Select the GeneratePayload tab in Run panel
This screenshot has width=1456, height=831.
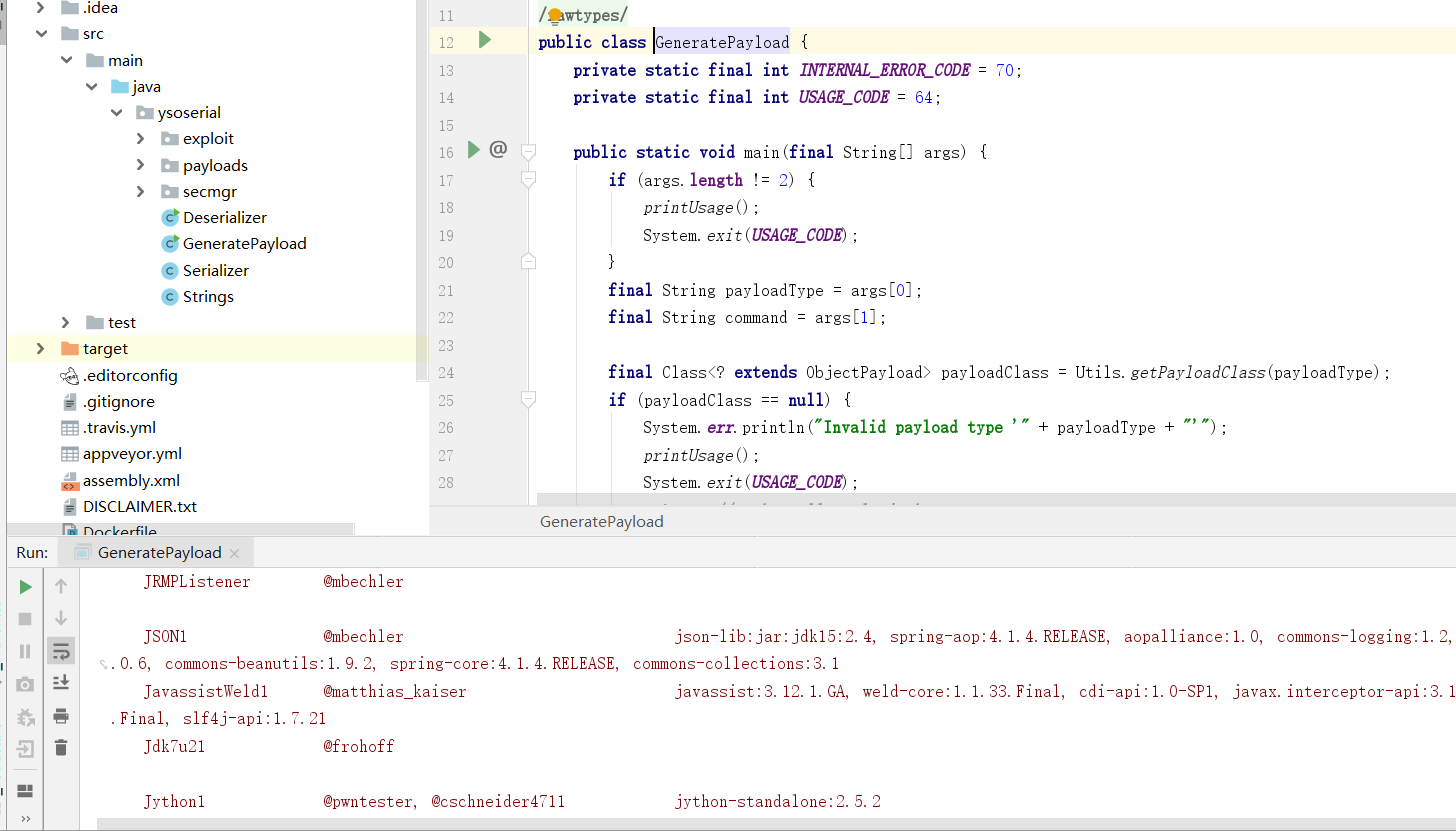155,552
